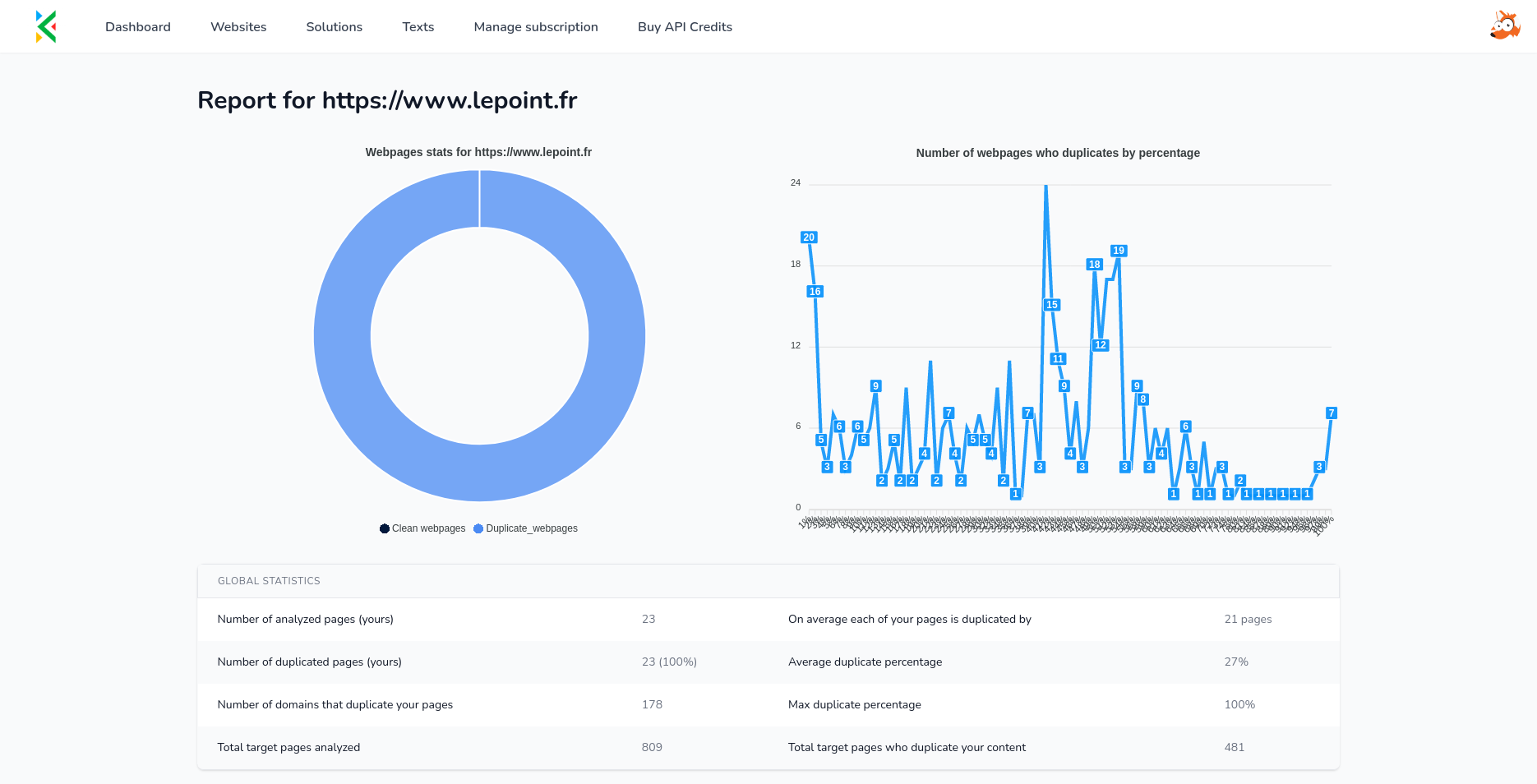Click On average each of your pages label
The width and height of the screenshot is (1537, 784).
(x=909, y=620)
